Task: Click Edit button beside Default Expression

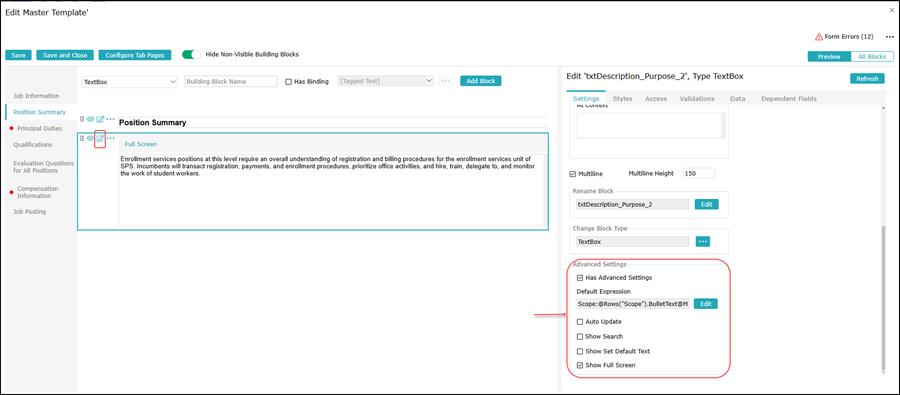Action: pyautogui.click(x=706, y=304)
